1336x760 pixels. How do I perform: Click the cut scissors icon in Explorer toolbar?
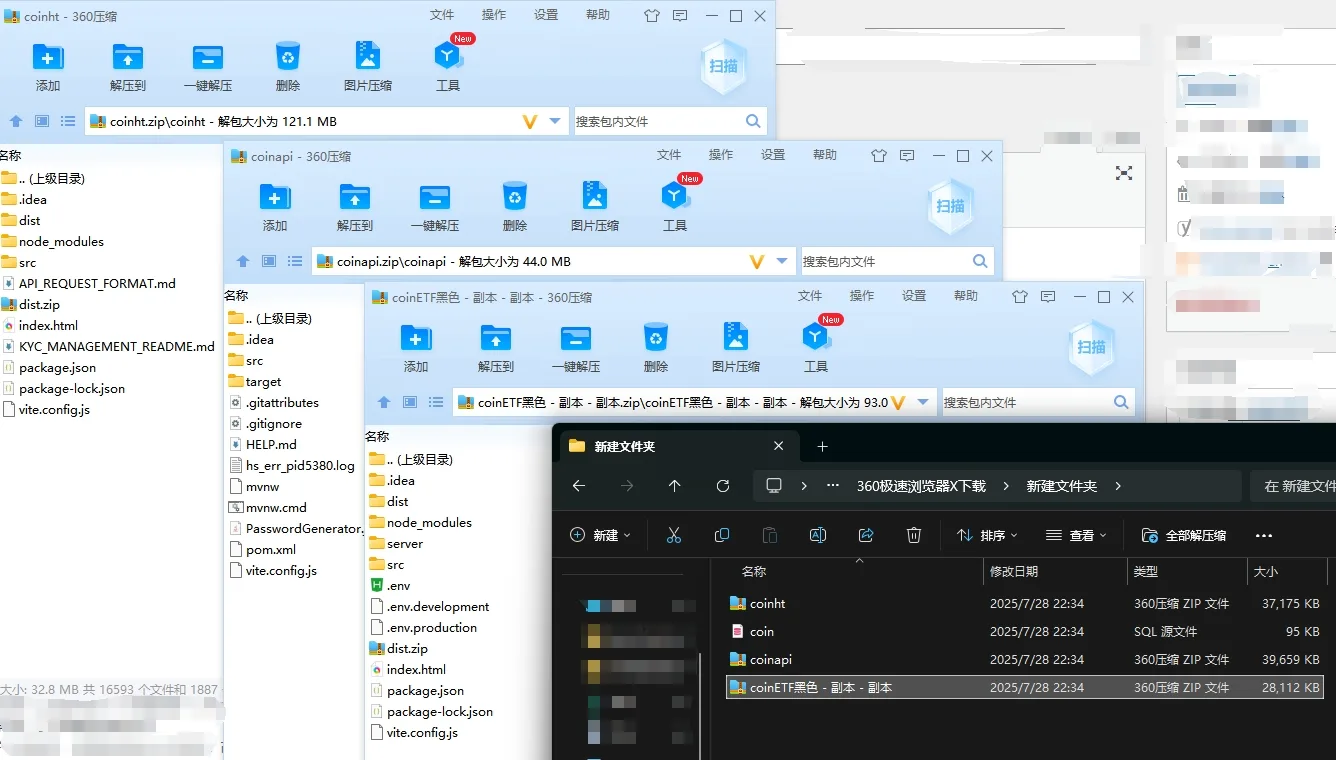point(673,535)
